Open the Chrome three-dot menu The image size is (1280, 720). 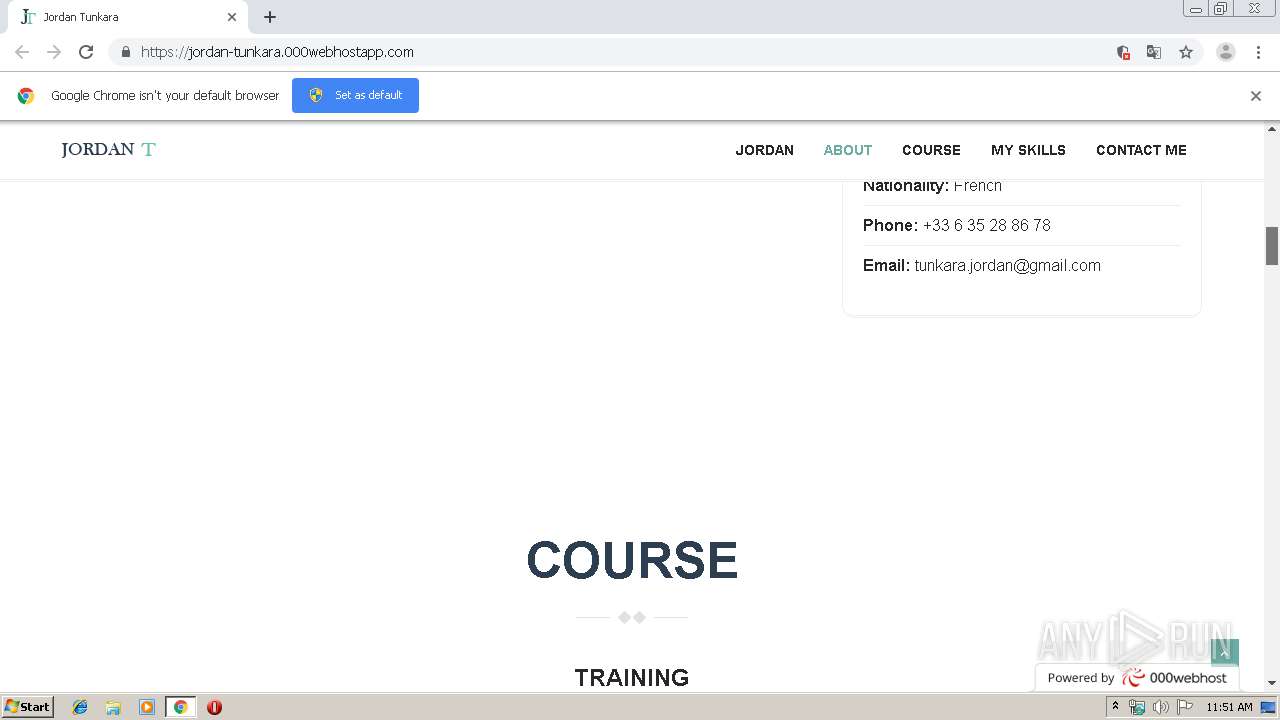coord(1258,52)
